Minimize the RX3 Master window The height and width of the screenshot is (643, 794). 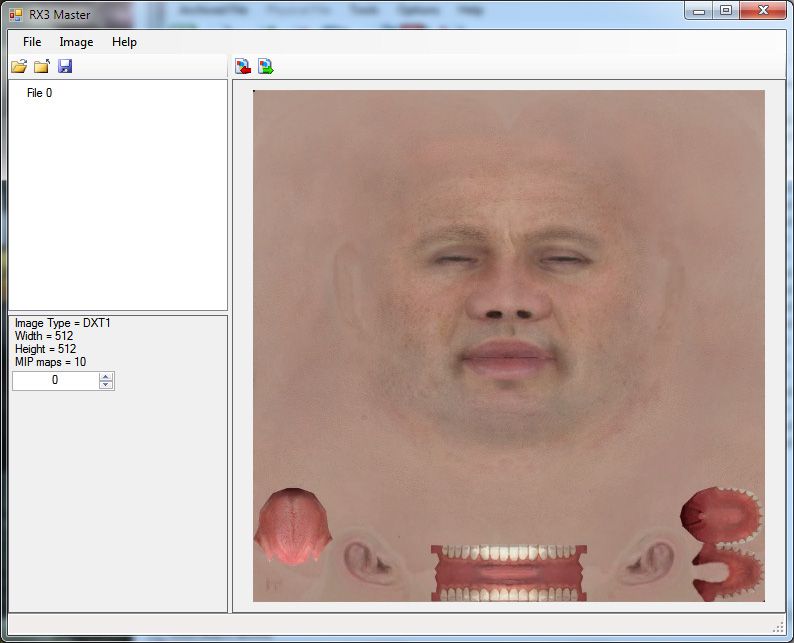pos(697,11)
